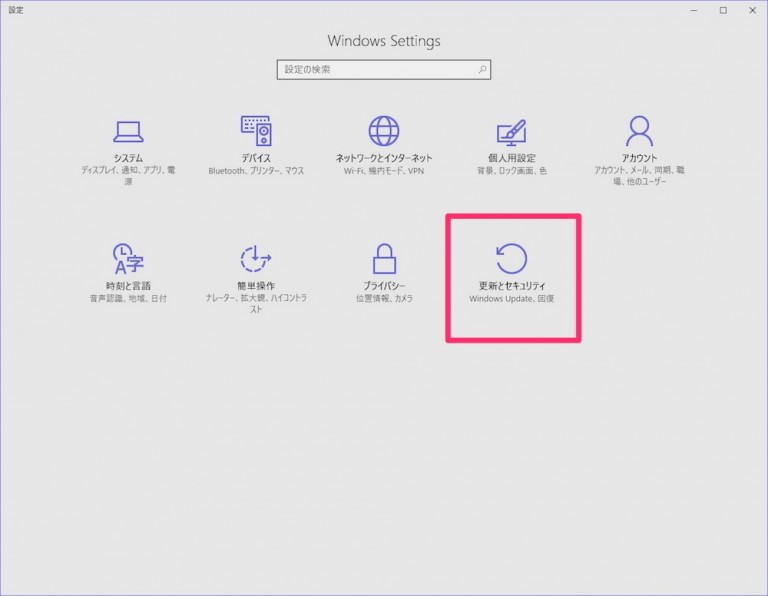768x596 pixels.
Task: Click the 更新とセキュリティ label text
Action: point(512,286)
